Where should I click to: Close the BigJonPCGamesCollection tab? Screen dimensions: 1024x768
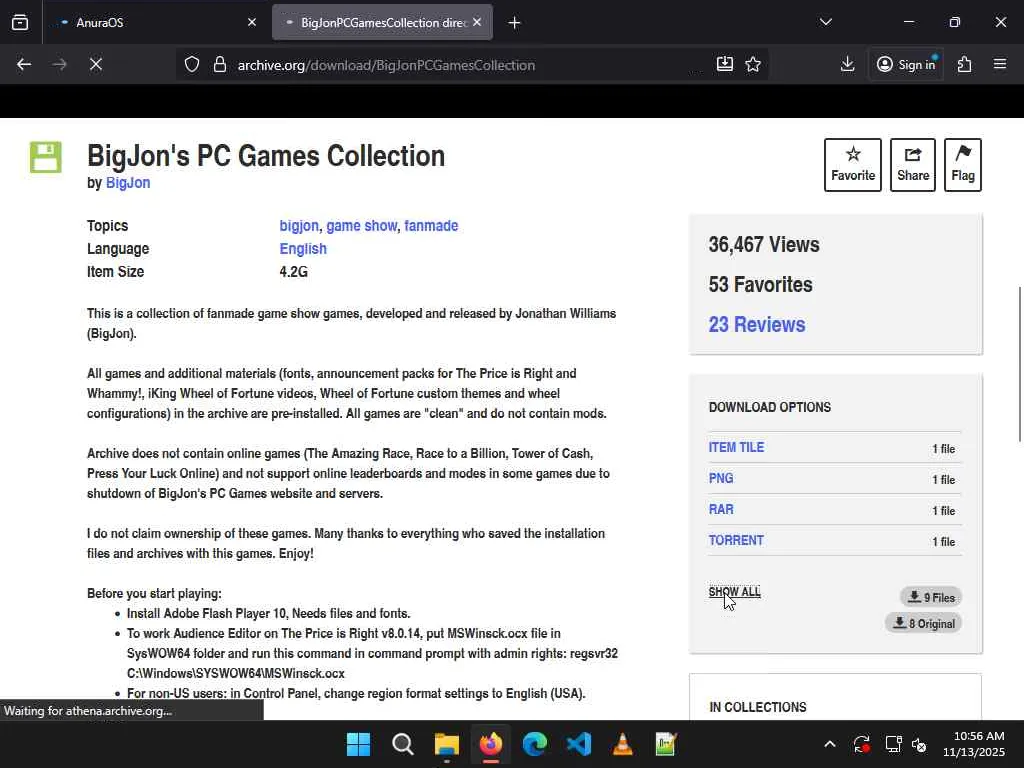tap(477, 22)
